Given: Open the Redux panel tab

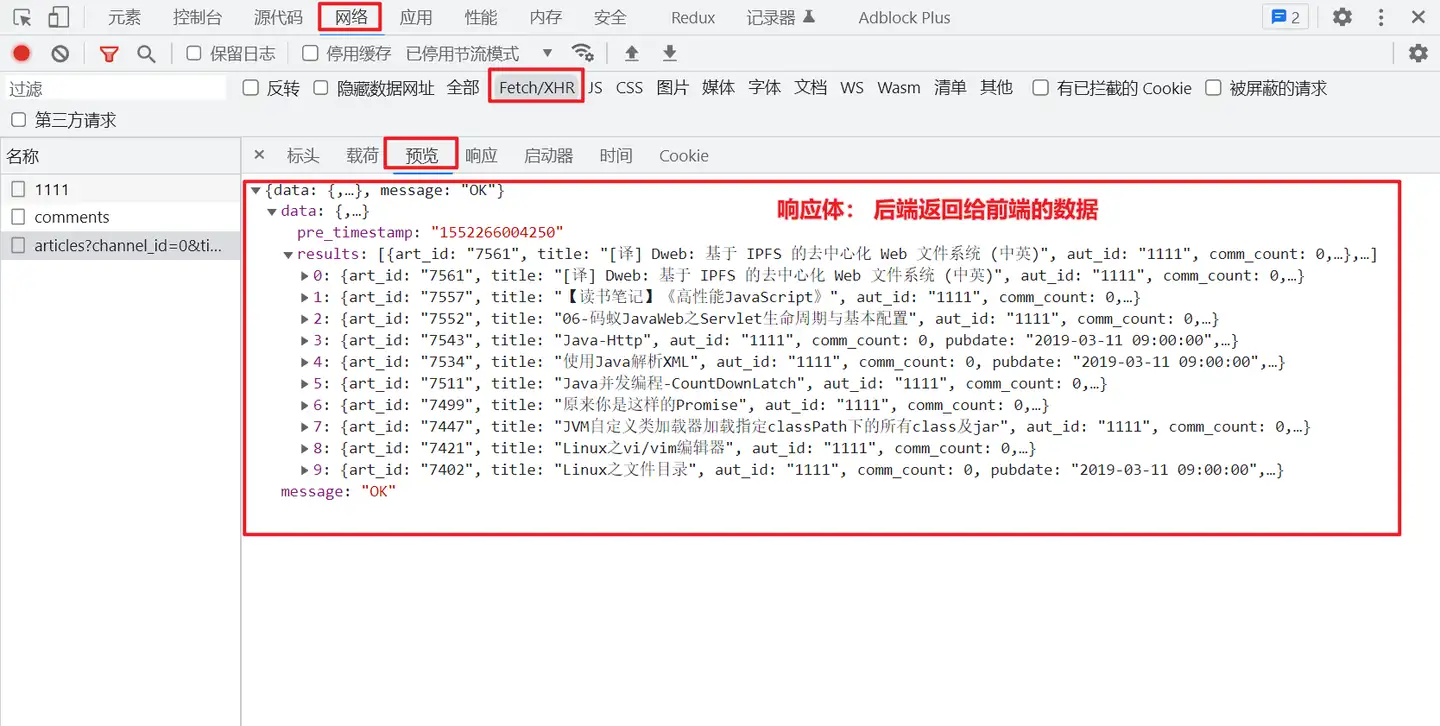Looking at the screenshot, I should click(x=693, y=17).
